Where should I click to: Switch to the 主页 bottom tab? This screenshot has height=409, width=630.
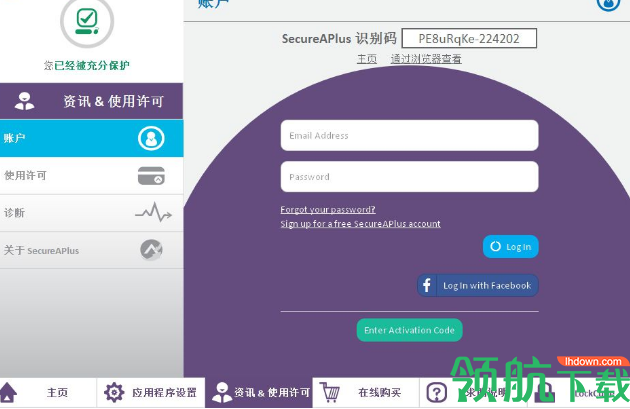coord(48,393)
